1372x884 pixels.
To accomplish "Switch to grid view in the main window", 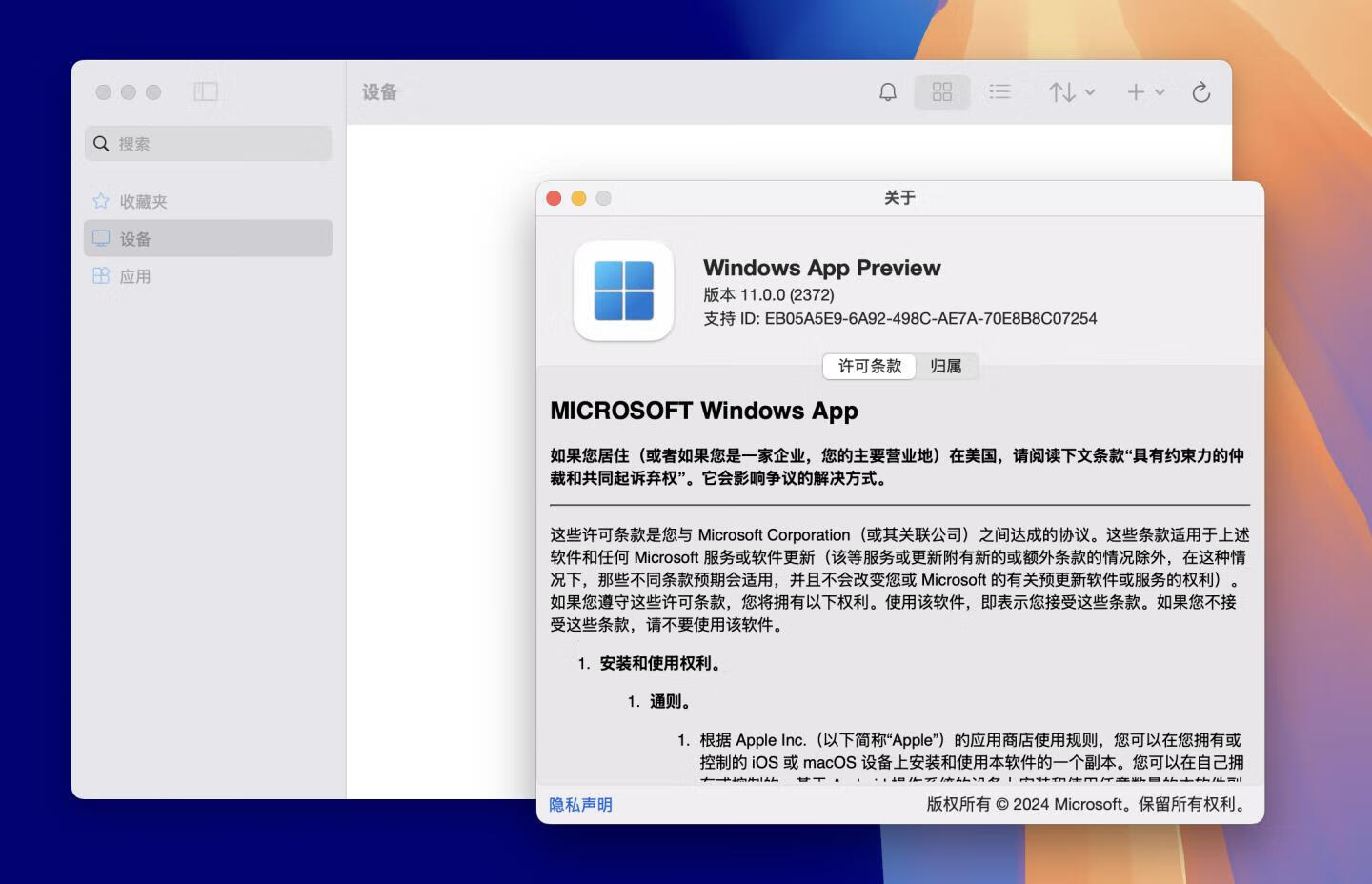I will tap(942, 91).
